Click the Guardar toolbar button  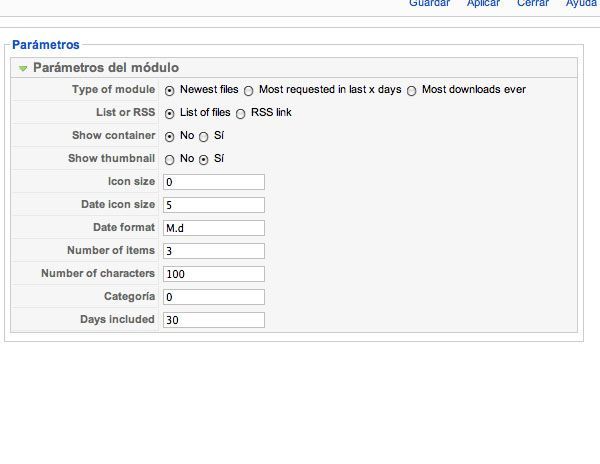[x=429, y=3]
